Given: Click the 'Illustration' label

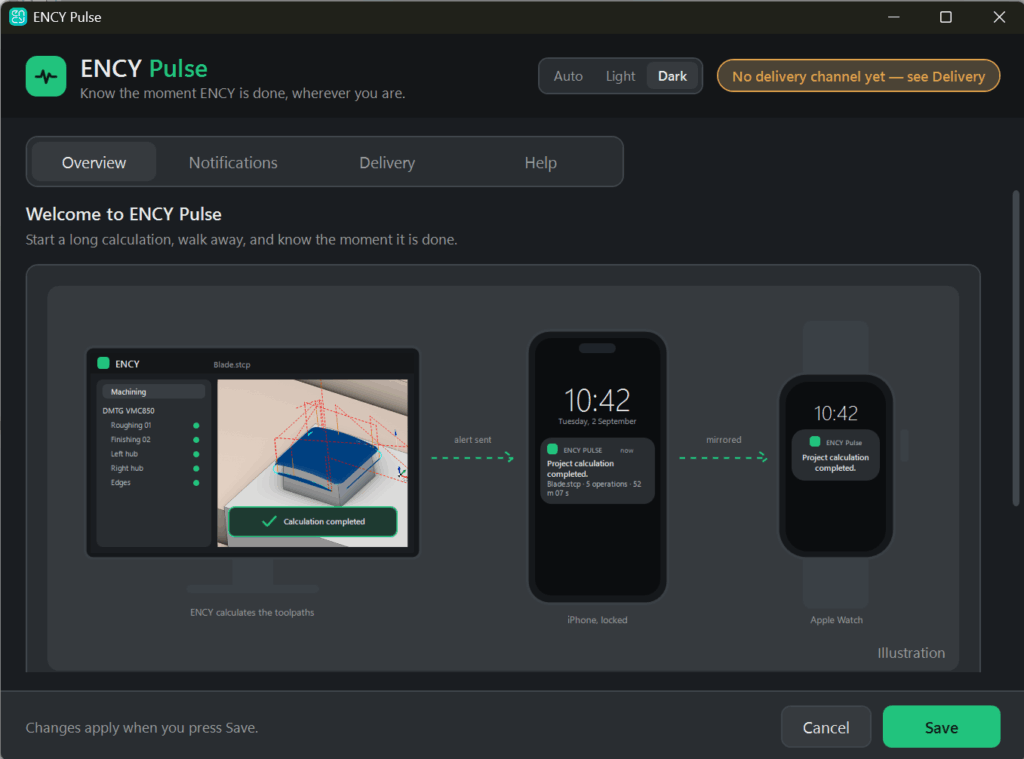Looking at the screenshot, I should 911,653.
